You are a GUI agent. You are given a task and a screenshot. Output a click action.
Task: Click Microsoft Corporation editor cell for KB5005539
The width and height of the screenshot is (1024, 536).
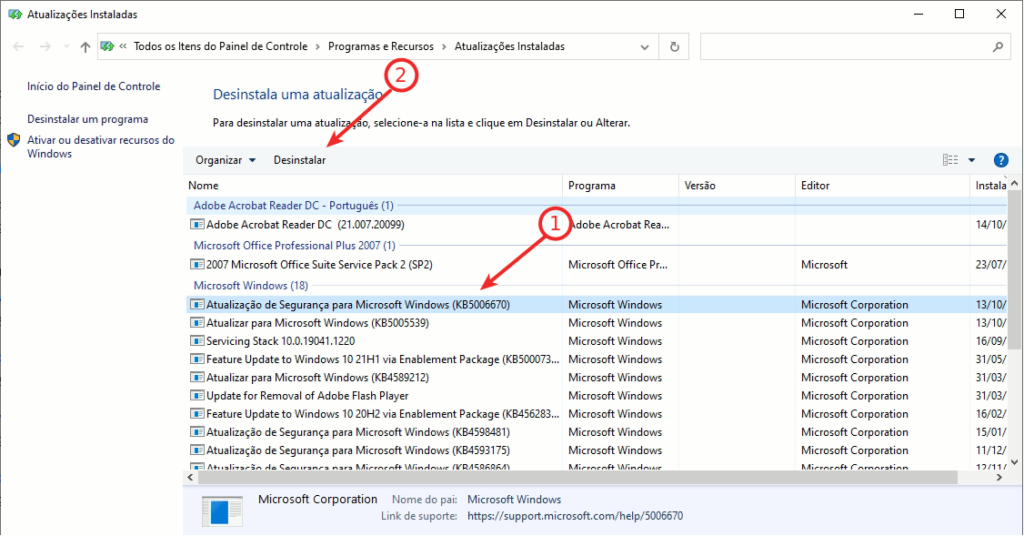pyautogui.click(x=854, y=323)
